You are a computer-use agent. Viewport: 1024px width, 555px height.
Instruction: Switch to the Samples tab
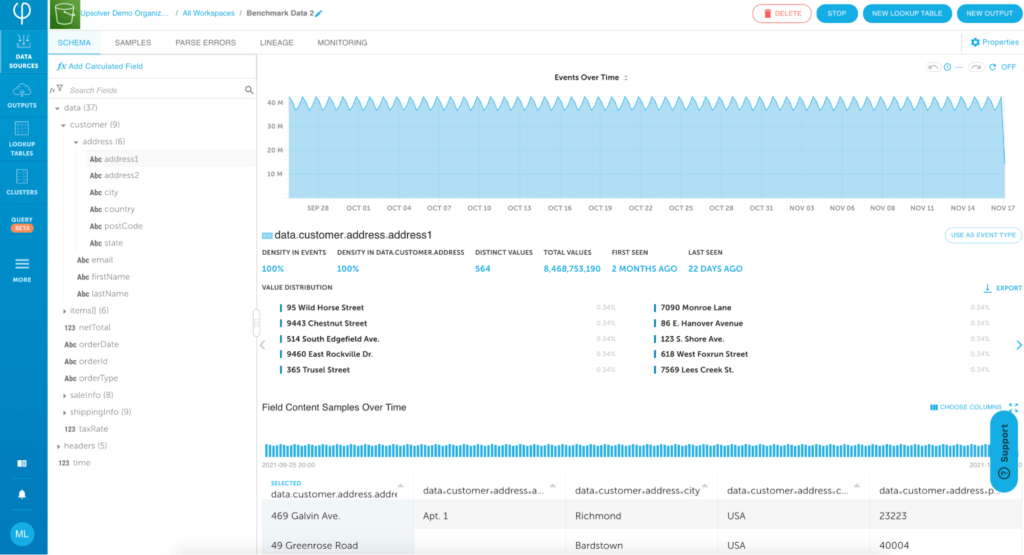[133, 42]
